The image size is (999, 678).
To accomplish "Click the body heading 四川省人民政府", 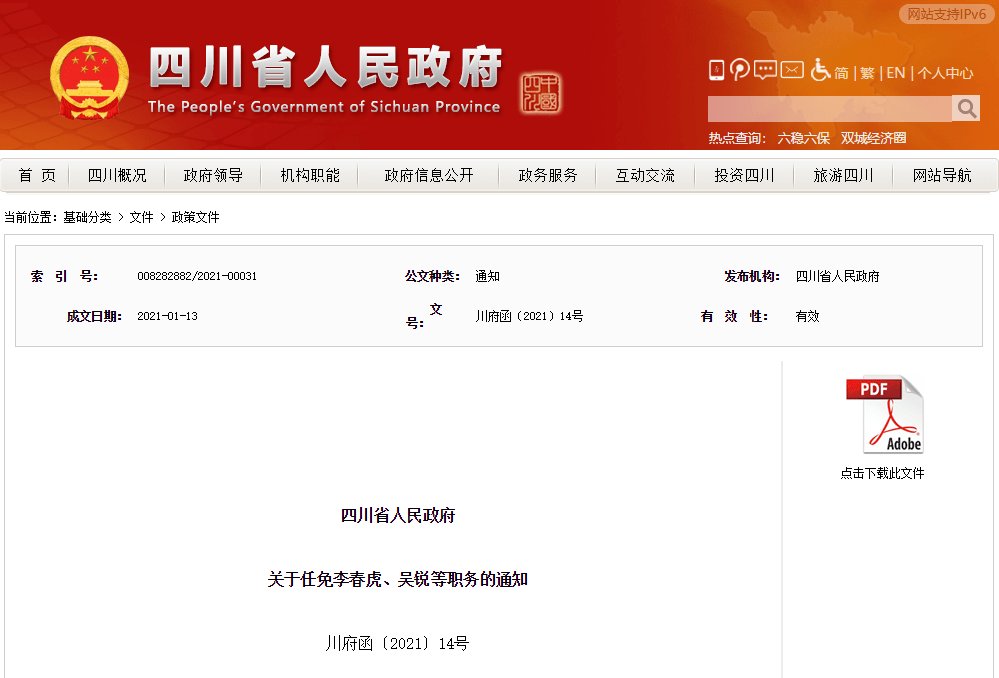I will (398, 516).
